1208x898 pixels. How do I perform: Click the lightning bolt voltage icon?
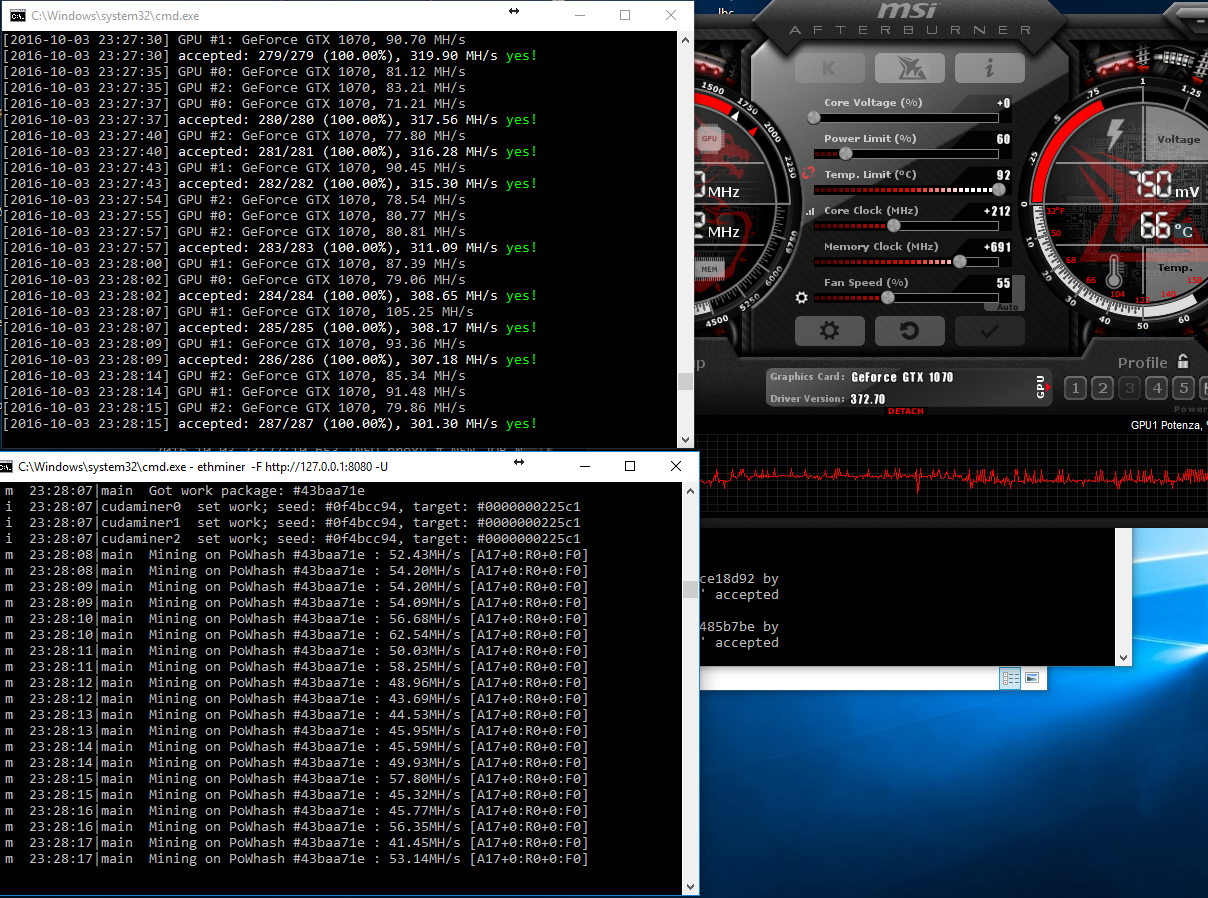(x=1115, y=136)
